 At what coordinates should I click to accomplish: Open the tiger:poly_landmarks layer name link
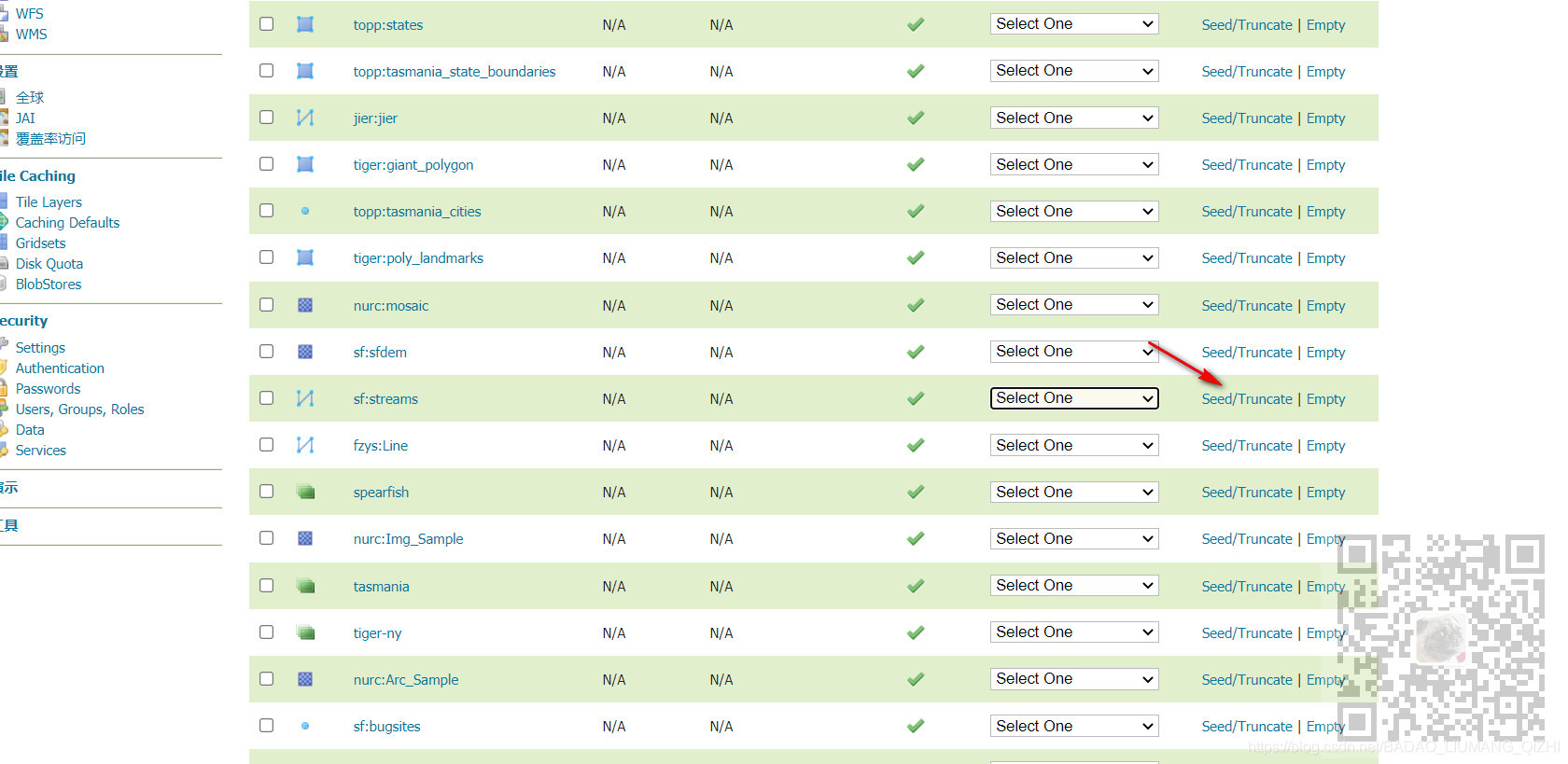coord(418,257)
